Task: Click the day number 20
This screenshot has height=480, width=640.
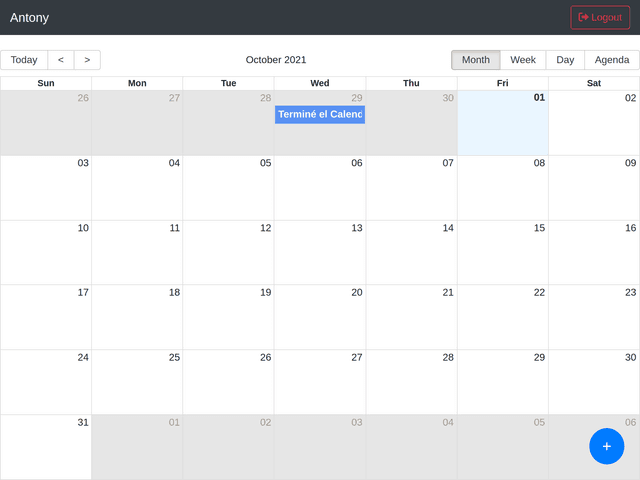Action: [x=357, y=292]
